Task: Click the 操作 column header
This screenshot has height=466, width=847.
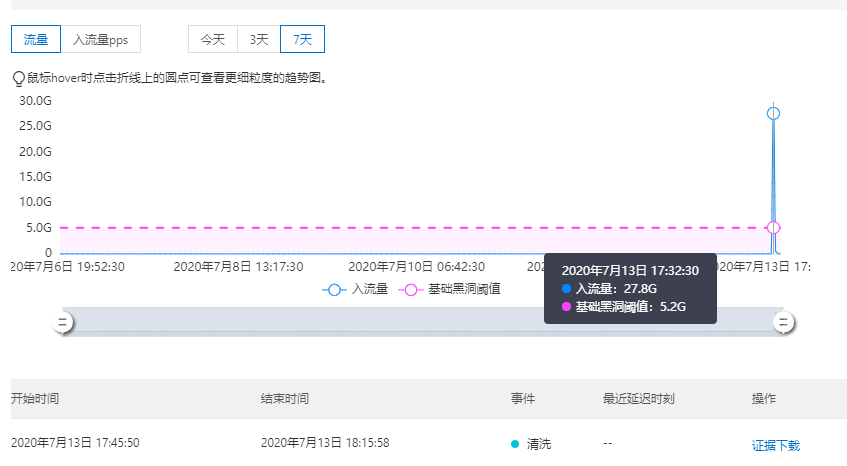Action: pyautogui.click(x=764, y=399)
